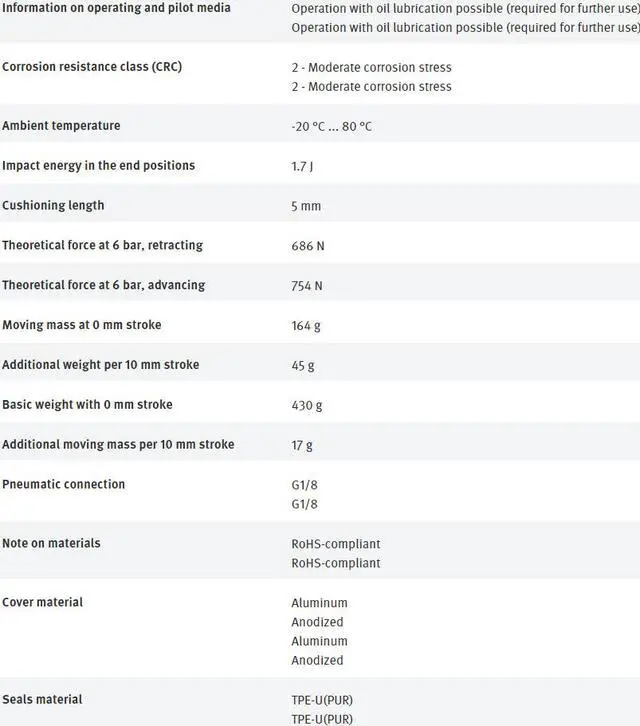
Task: Click 'Additional moving mass per 10 mm stroke'
Action: click(118, 444)
